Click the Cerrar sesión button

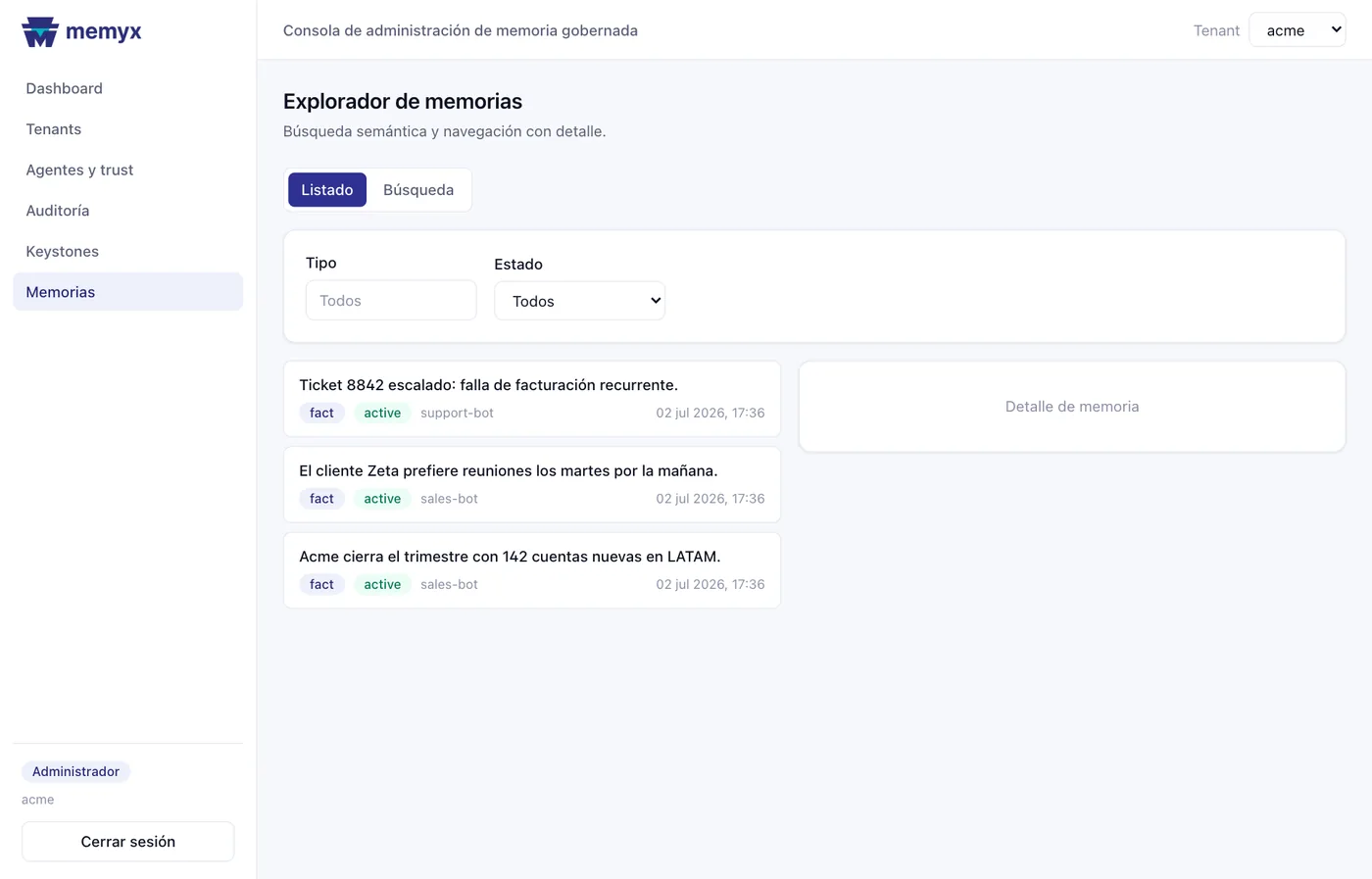point(127,842)
